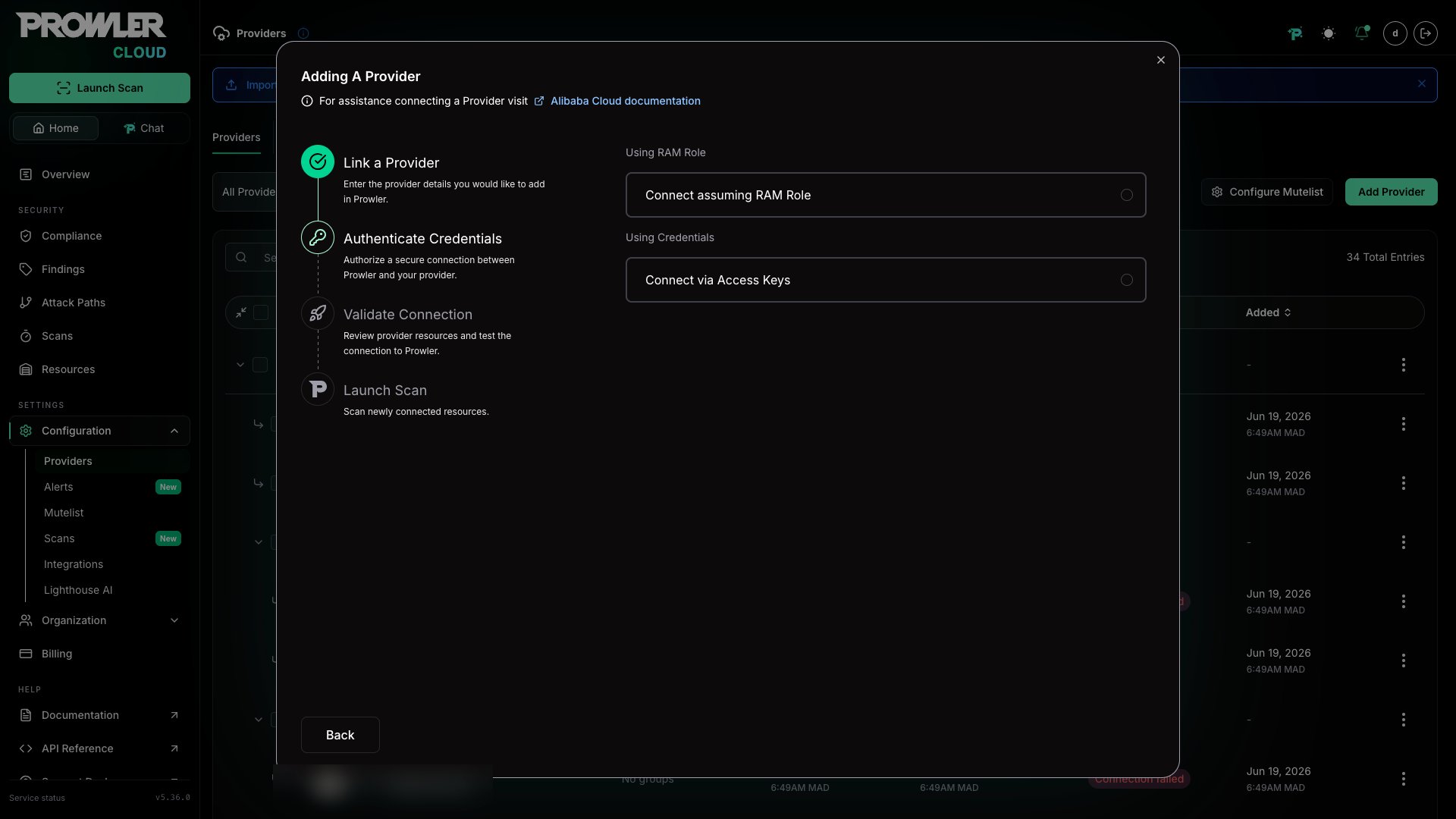Click the green Launch Scan button
This screenshot has height=819, width=1456.
click(99, 88)
